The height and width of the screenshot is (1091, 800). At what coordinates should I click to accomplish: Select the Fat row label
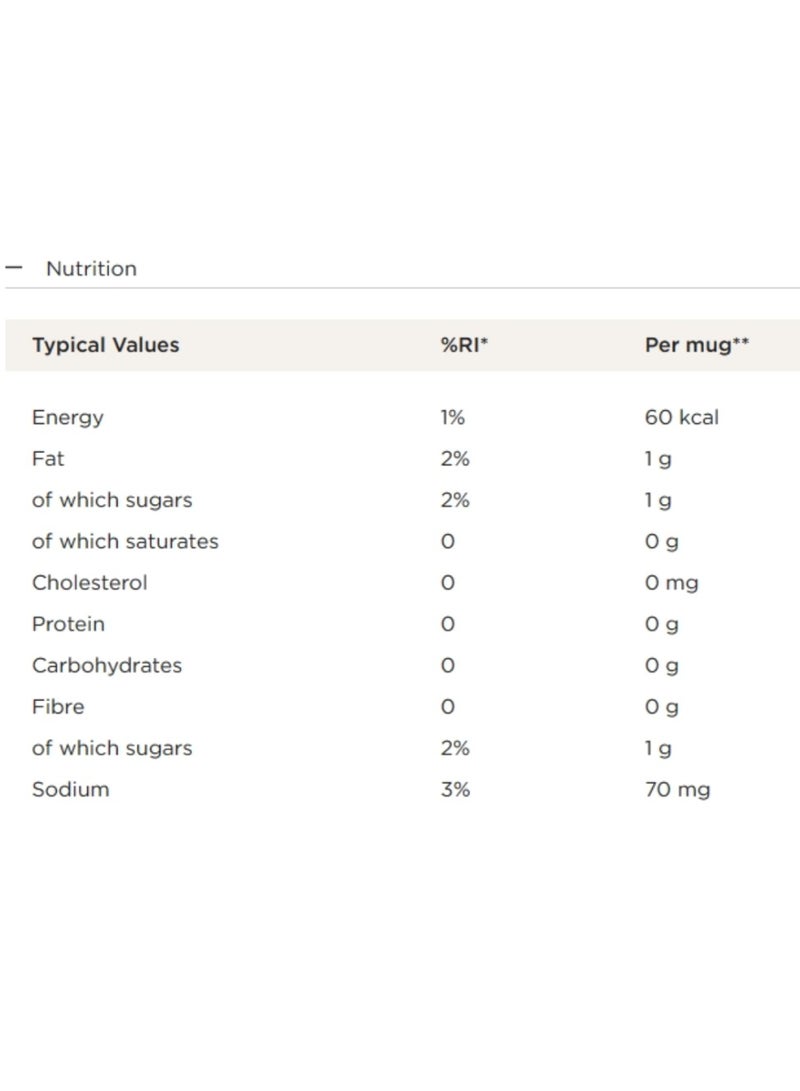(x=47, y=459)
